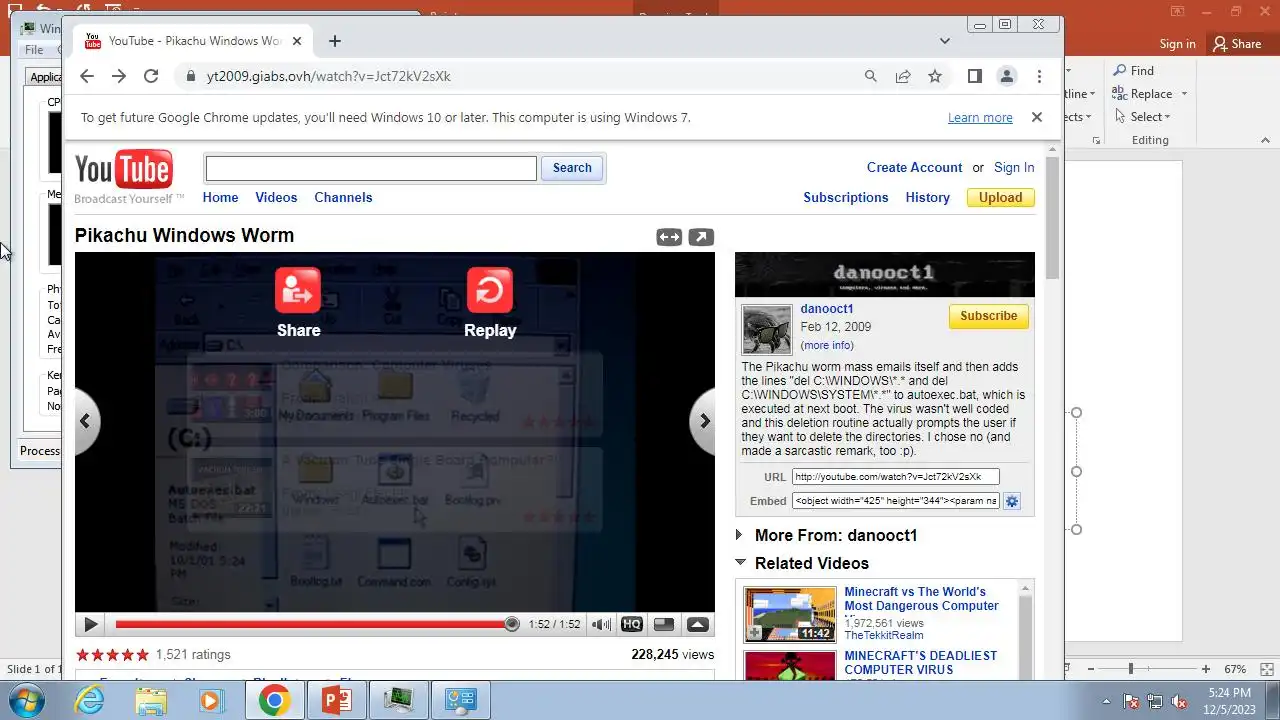The image size is (1280, 720).
Task: Subscribe to danooct1 channel
Action: [988, 316]
